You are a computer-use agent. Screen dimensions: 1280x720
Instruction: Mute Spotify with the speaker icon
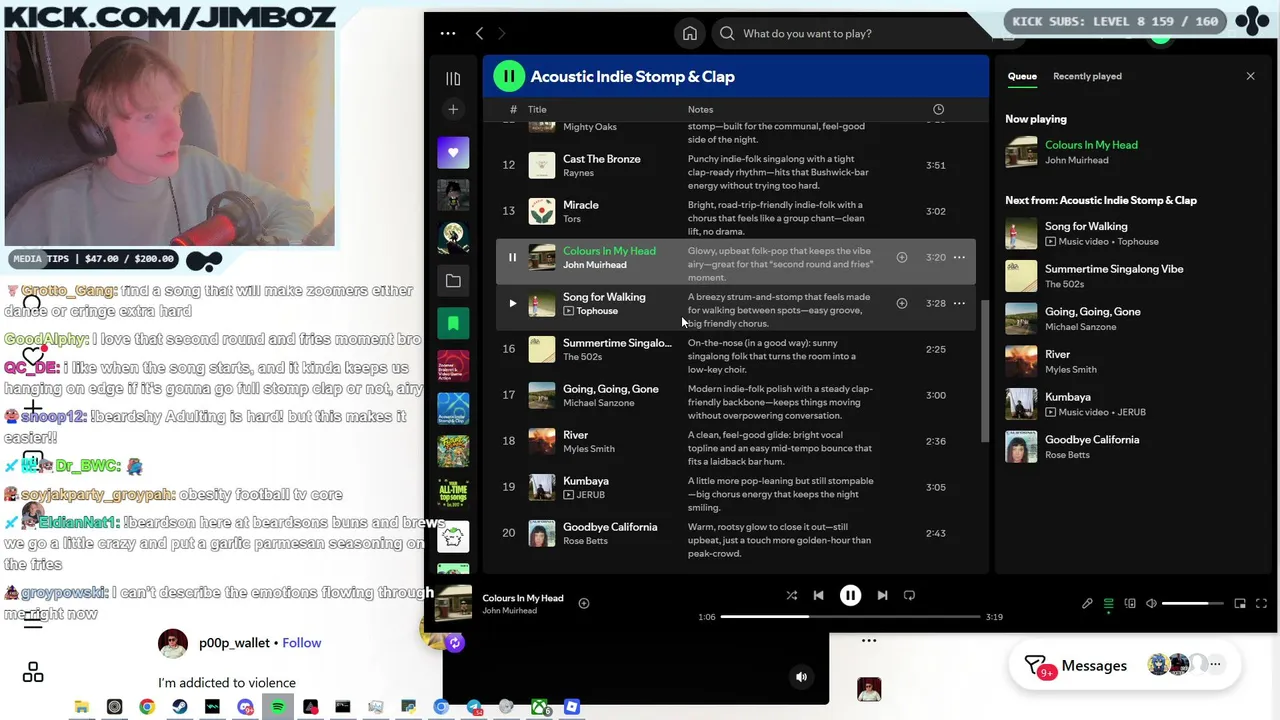coord(1151,603)
